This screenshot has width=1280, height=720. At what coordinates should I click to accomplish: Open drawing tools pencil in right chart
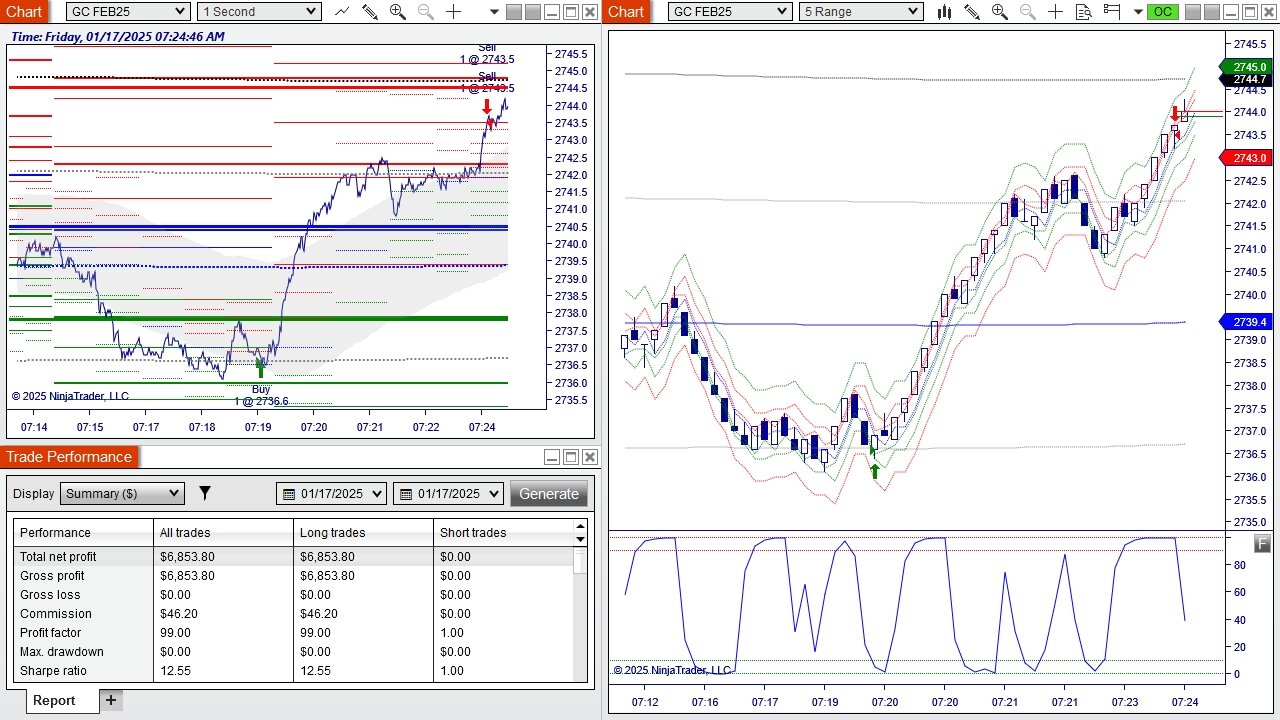tap(972, 12)
